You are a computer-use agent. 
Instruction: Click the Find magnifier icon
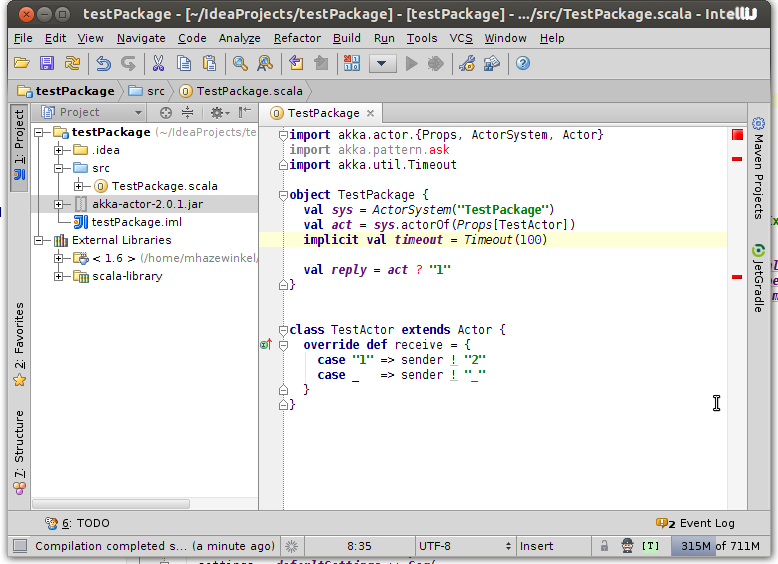tap(240, 63)
